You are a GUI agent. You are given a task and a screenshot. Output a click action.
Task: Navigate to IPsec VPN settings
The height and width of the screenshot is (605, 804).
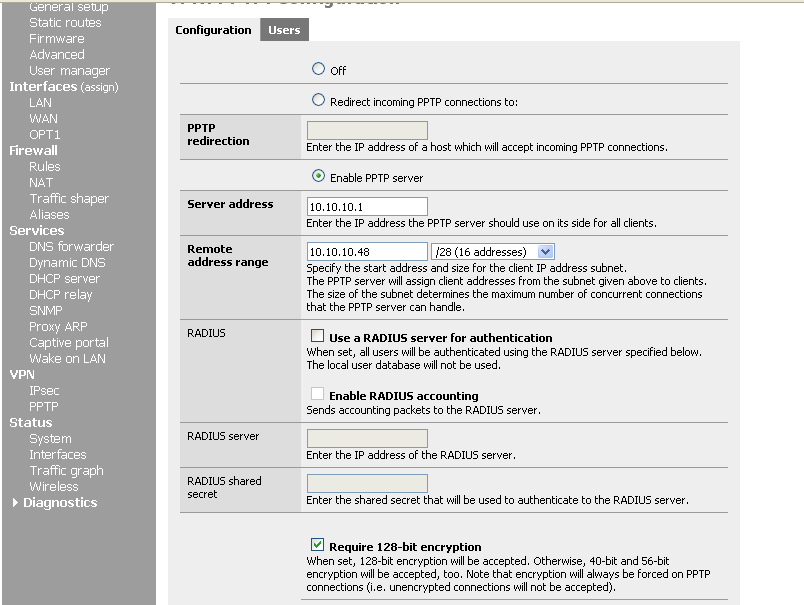point(44,391)
